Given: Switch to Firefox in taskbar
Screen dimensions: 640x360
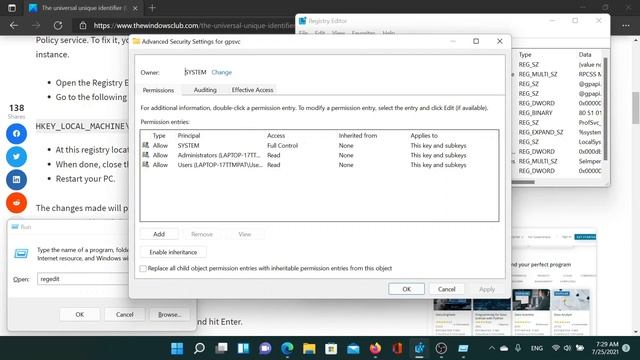Looking at the screenshot, I should [375, 348].
